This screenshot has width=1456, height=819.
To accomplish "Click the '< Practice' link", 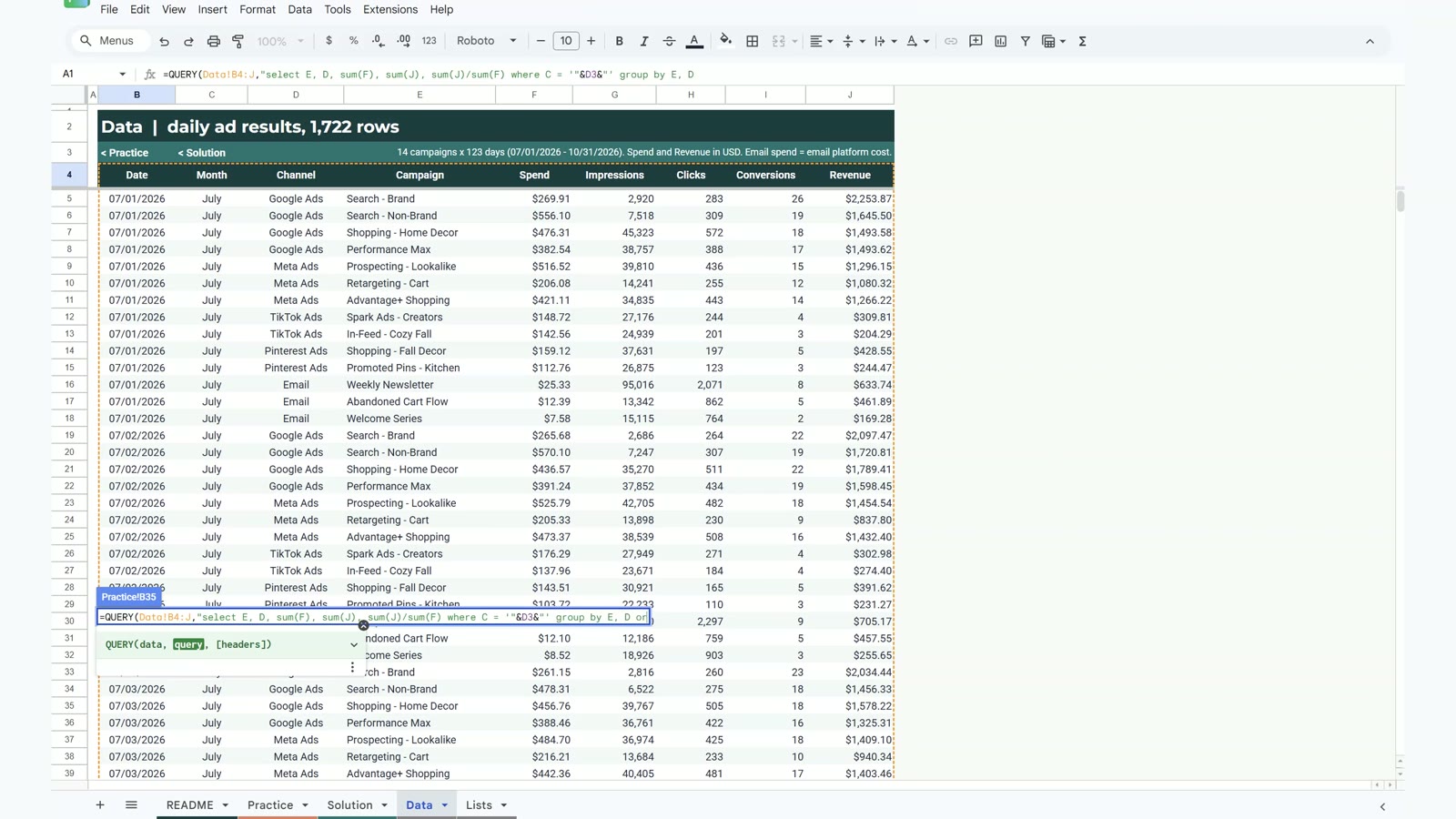I will (x=125, y=153).
